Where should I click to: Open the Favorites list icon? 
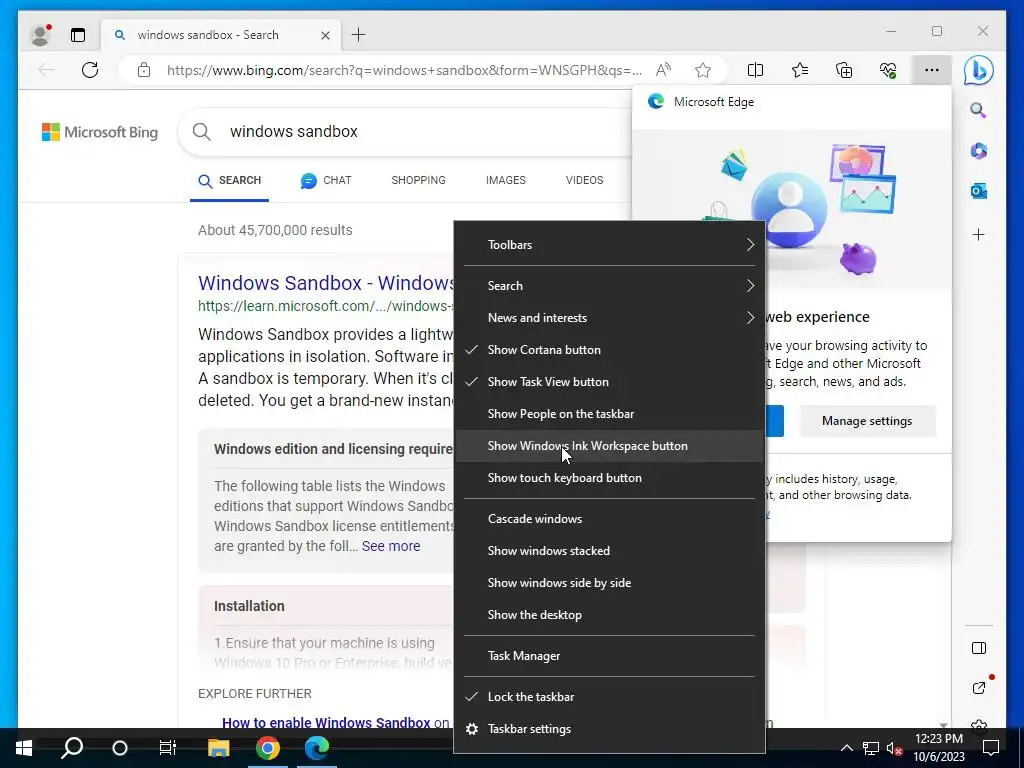(799, 70)
